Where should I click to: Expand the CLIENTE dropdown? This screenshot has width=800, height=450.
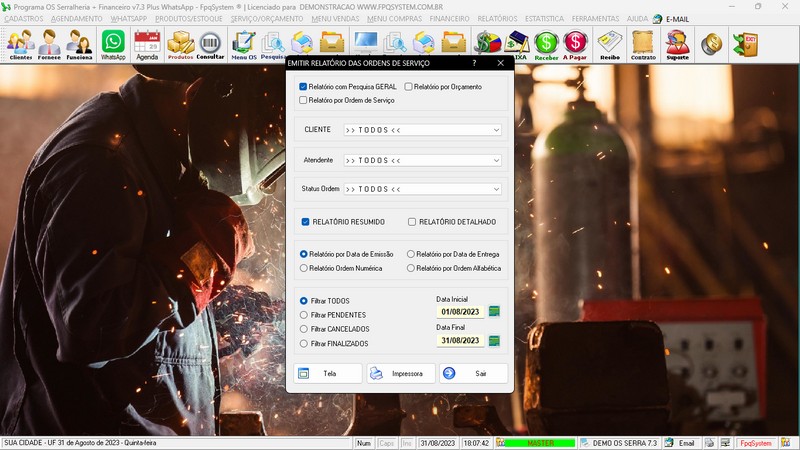pos(496,130)
